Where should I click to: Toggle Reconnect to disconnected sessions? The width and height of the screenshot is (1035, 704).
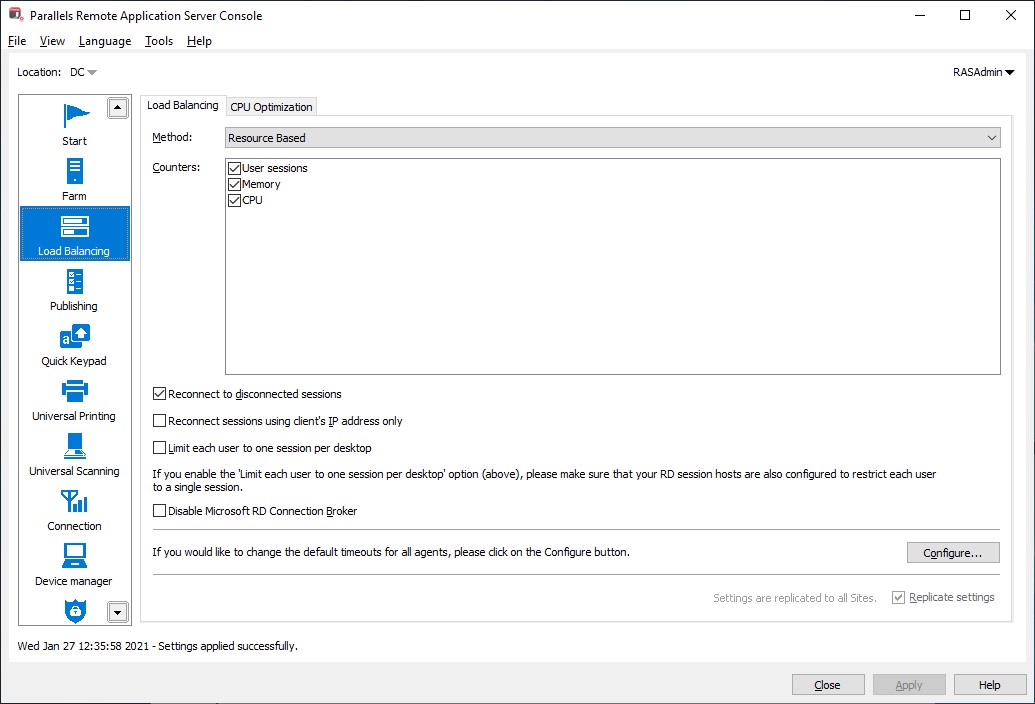159,394
